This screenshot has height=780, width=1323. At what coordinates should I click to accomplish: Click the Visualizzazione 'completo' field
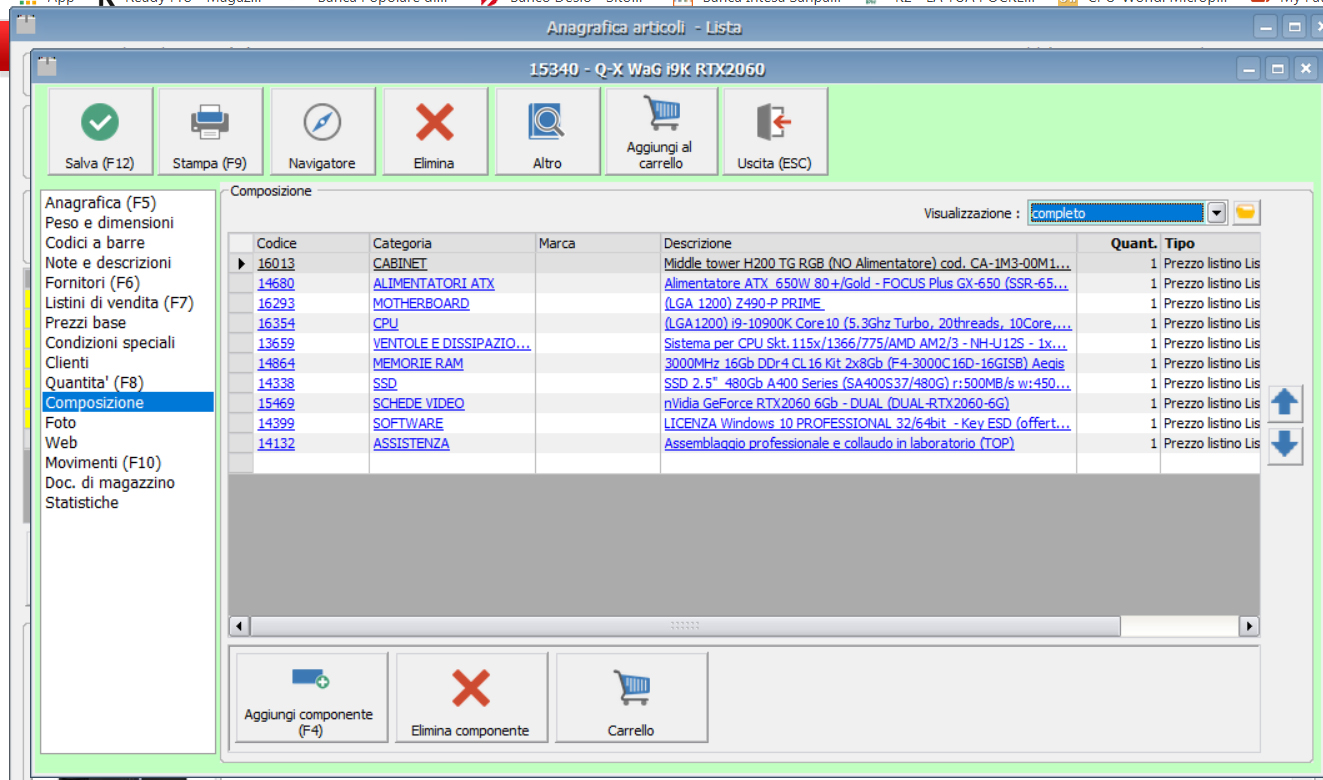[x=1116, y=213]
